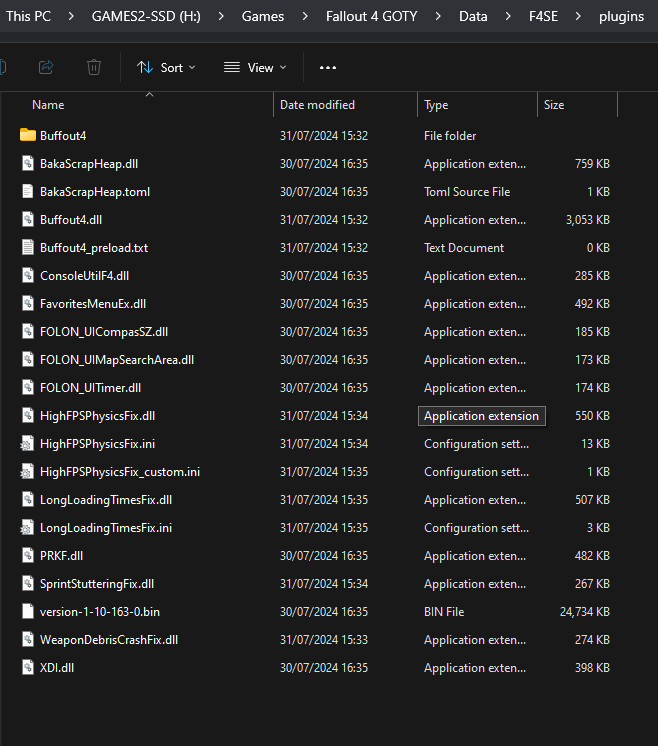Sort by Type column header
Image resolution: width=658 pixels, height=746 pixels.
tap(436, 105)
